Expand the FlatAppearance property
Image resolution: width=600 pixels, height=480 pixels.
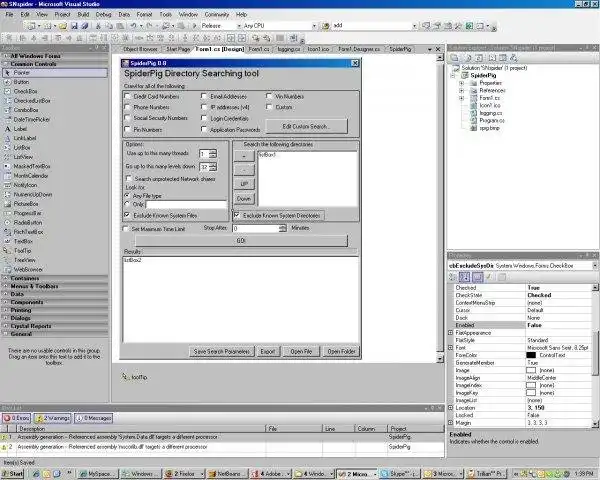(x=451, y=333)
